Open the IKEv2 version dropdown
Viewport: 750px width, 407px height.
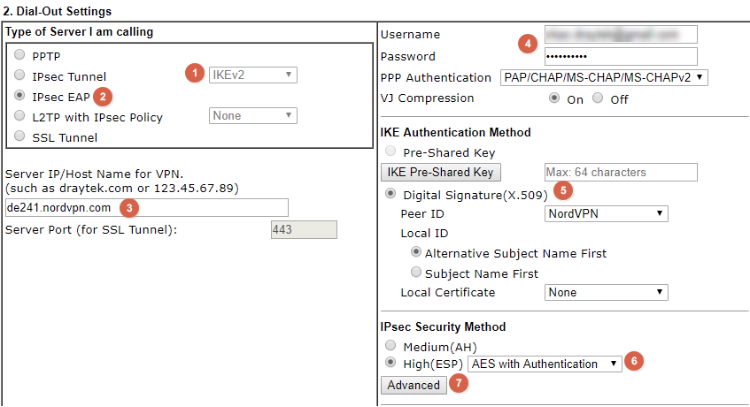pos(252,74)
